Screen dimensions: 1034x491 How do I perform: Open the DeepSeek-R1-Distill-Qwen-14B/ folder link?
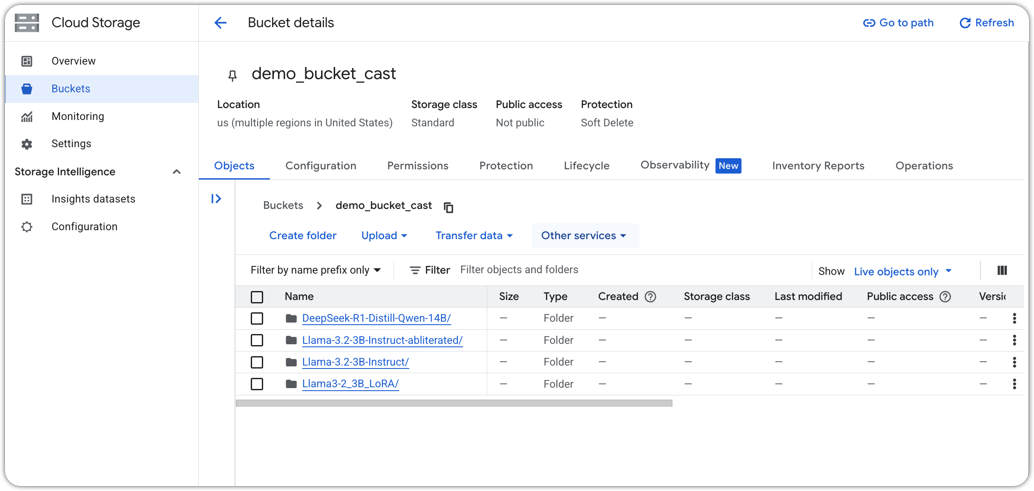pos(376,318)
